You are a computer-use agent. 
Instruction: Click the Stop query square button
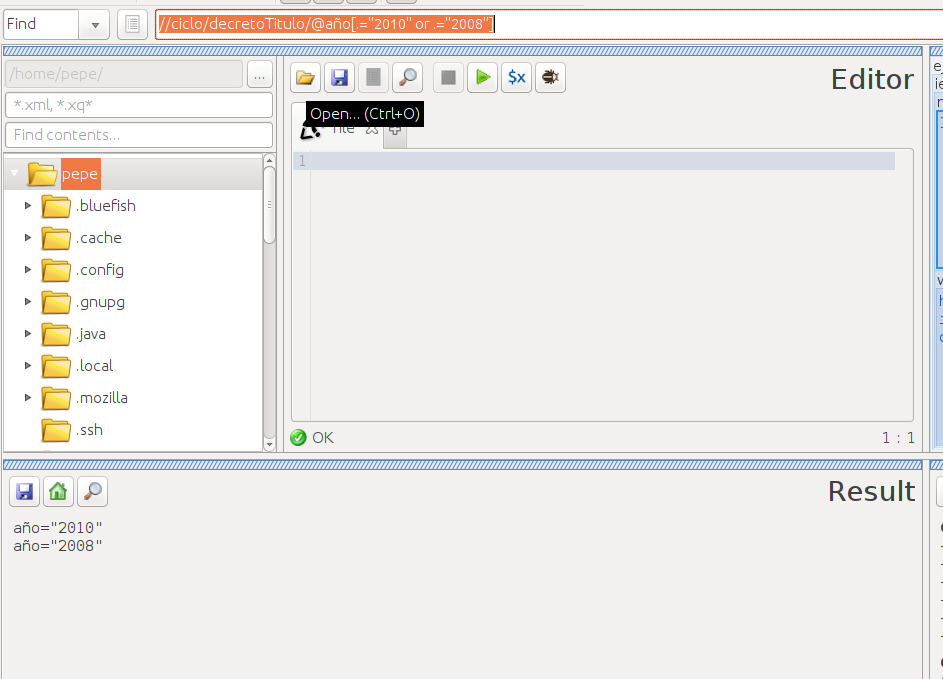point(448,78)
